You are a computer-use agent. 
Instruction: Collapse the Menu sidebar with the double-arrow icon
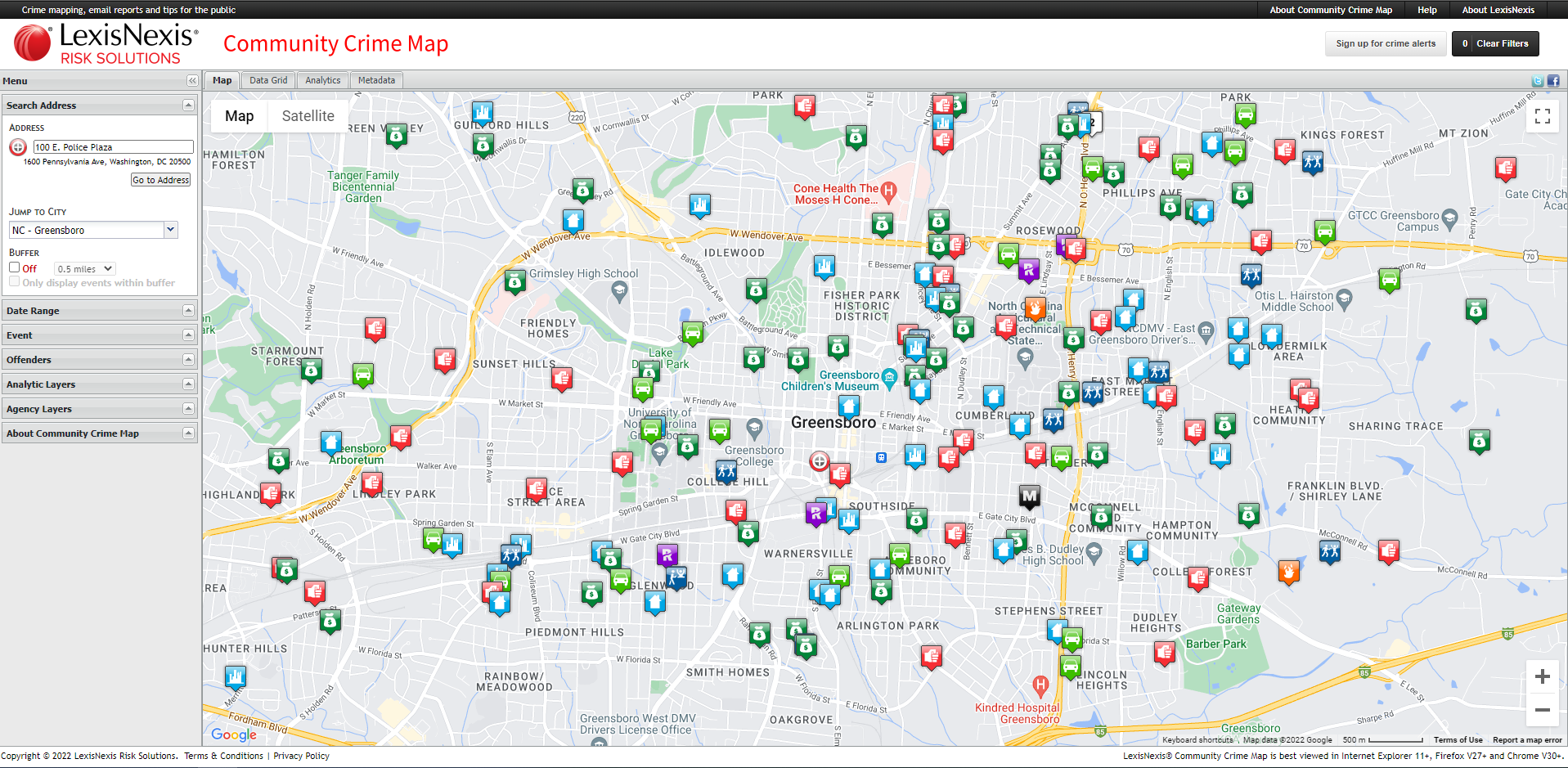point(192,81)
